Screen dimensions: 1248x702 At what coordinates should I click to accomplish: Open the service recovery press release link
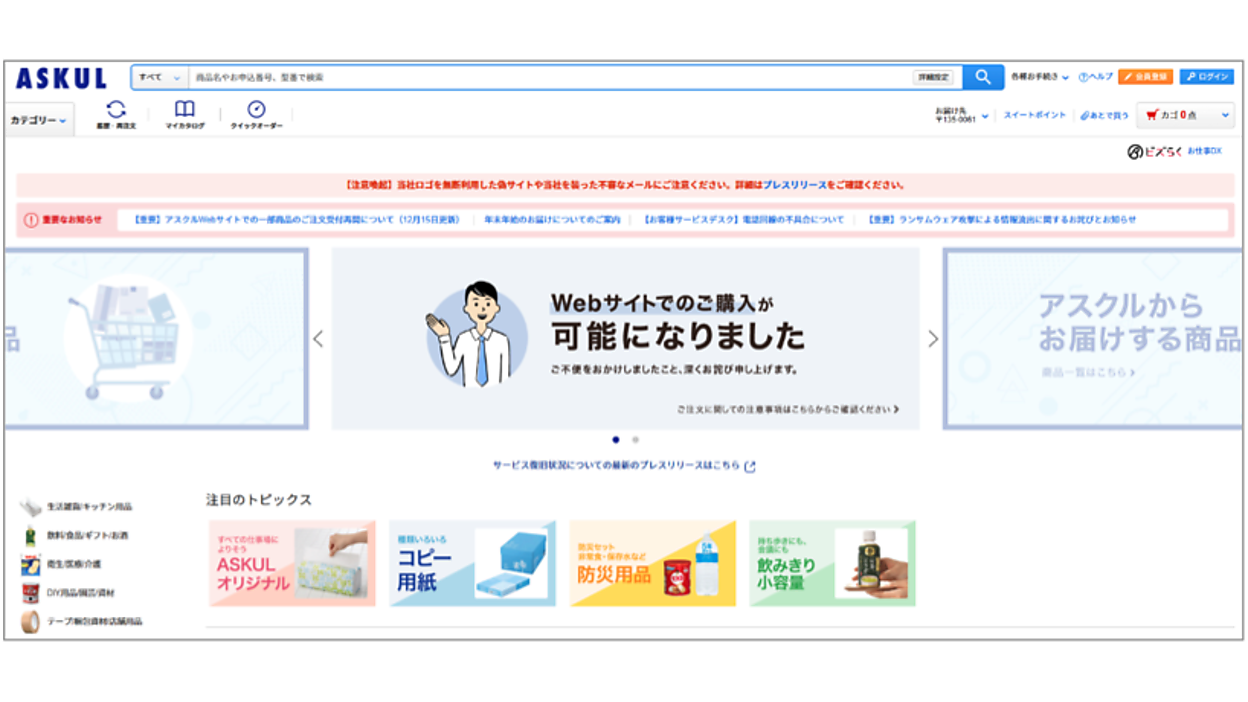[617, 466]
